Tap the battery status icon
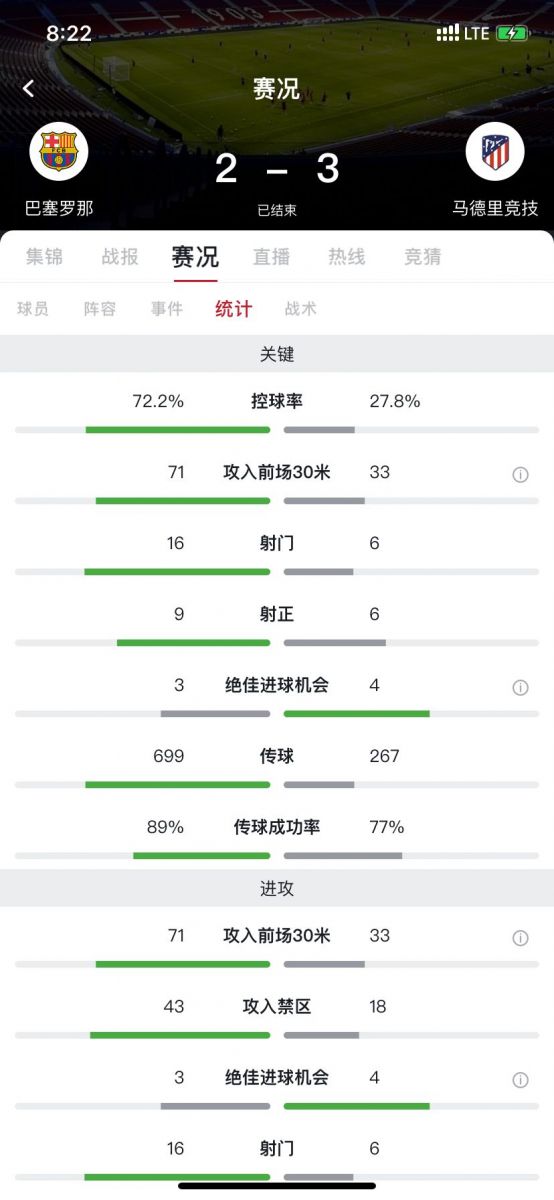Image resolution: width=554 pixels, height=1200 pixels. (x=512, y=33)
